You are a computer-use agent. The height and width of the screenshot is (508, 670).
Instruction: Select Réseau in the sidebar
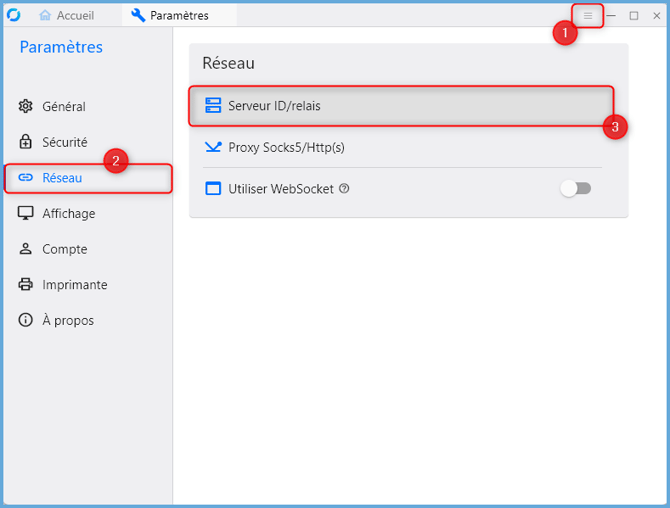pos(88,178)
